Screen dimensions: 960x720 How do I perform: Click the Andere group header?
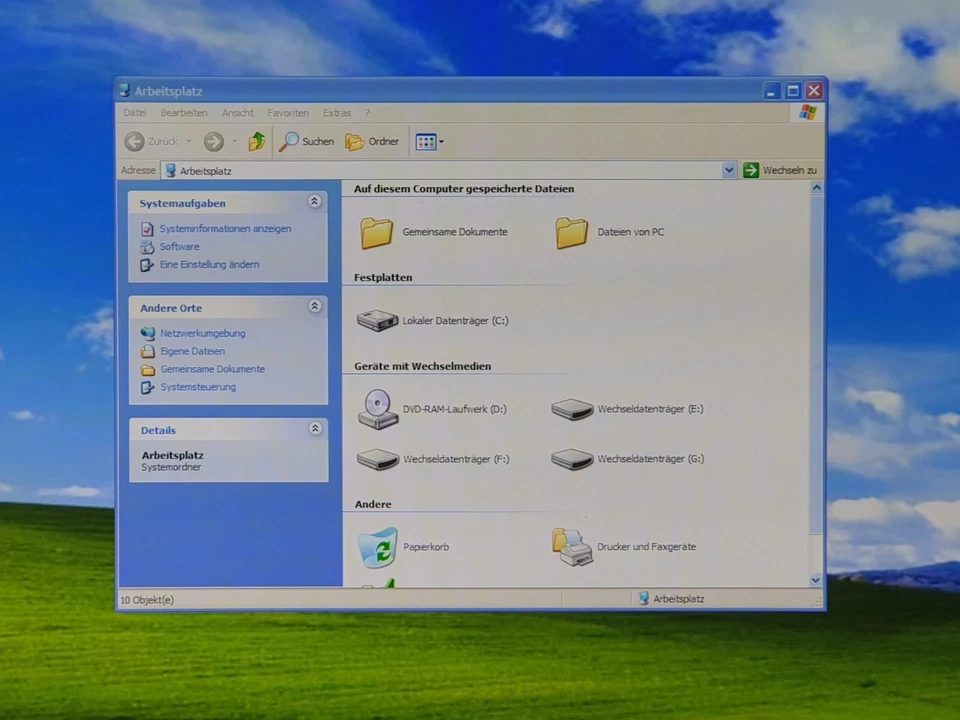pyautogui.click(x=373, y=504)
